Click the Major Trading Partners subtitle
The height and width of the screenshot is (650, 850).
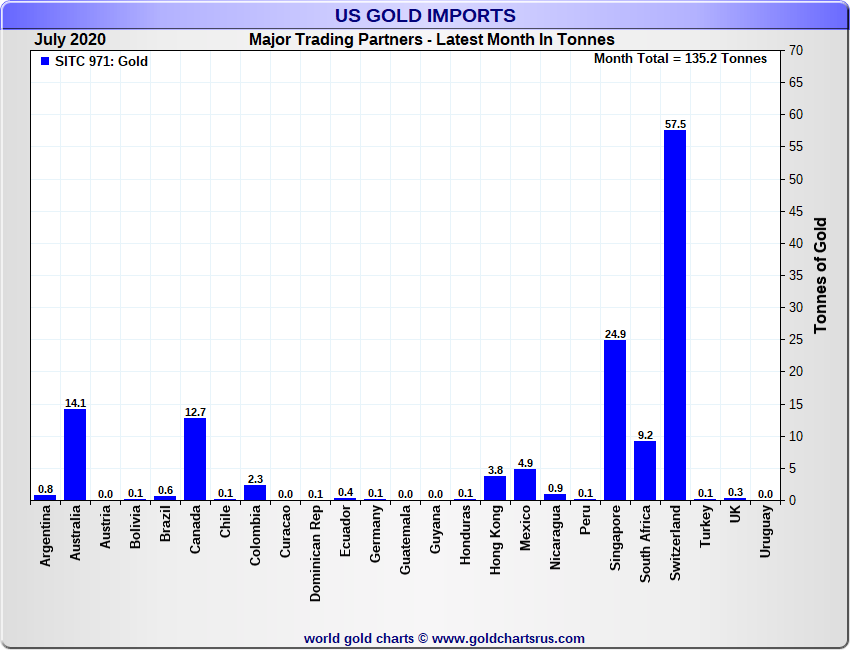[x=431, y=40]
